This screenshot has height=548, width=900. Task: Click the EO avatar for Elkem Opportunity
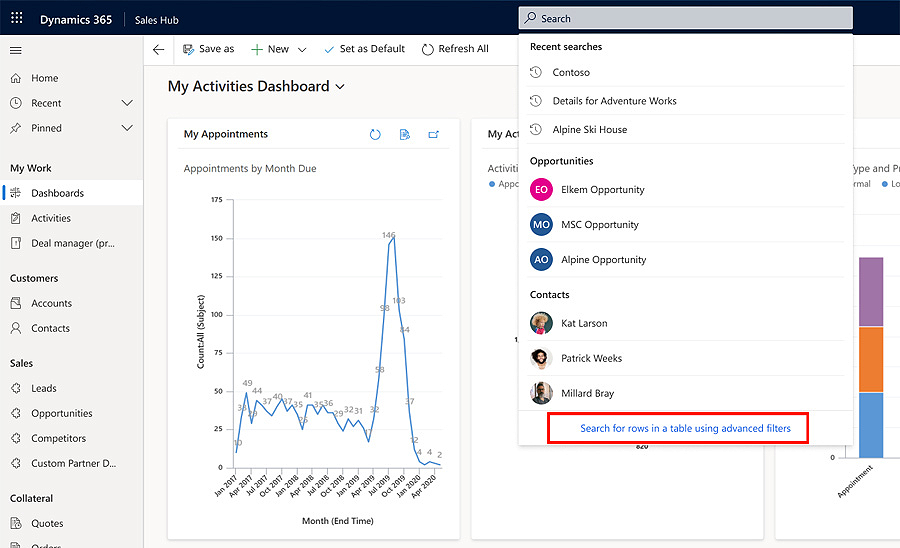pyautogui.click(x=541, y=189)
